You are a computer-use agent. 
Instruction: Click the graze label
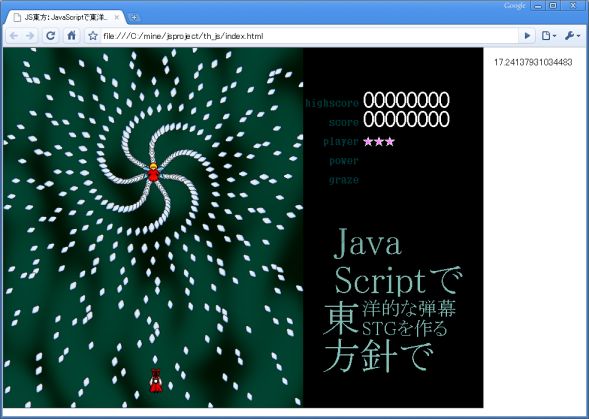coord(344,180)
